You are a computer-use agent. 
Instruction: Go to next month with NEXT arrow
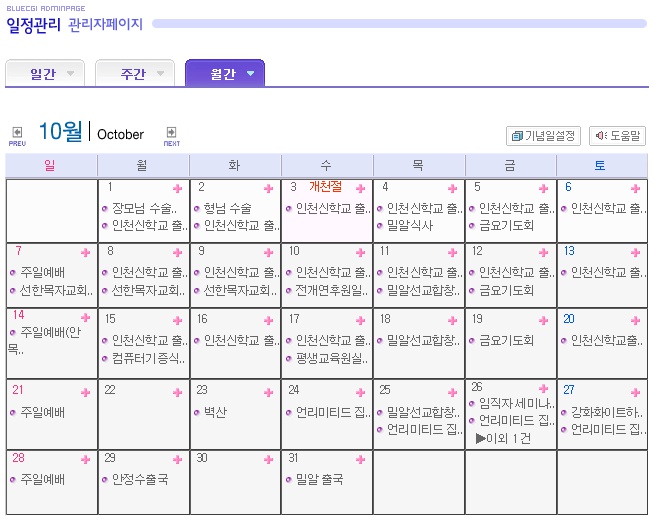pos(171,136)
